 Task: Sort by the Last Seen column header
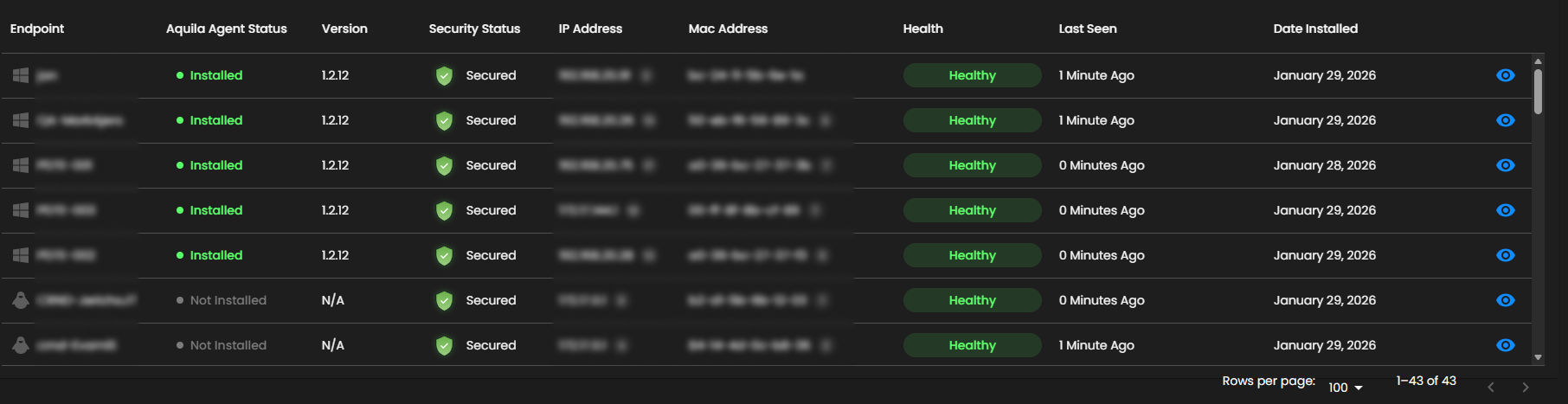[1087, 29]
